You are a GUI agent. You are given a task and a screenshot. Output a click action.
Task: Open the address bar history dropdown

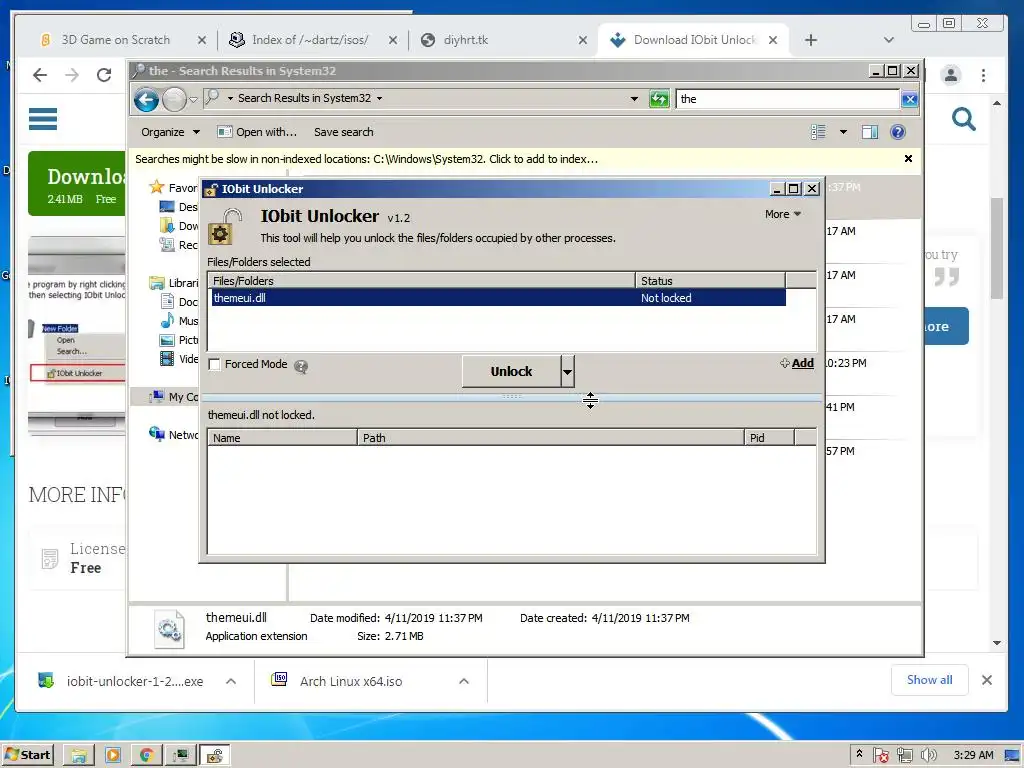[634, 99]
